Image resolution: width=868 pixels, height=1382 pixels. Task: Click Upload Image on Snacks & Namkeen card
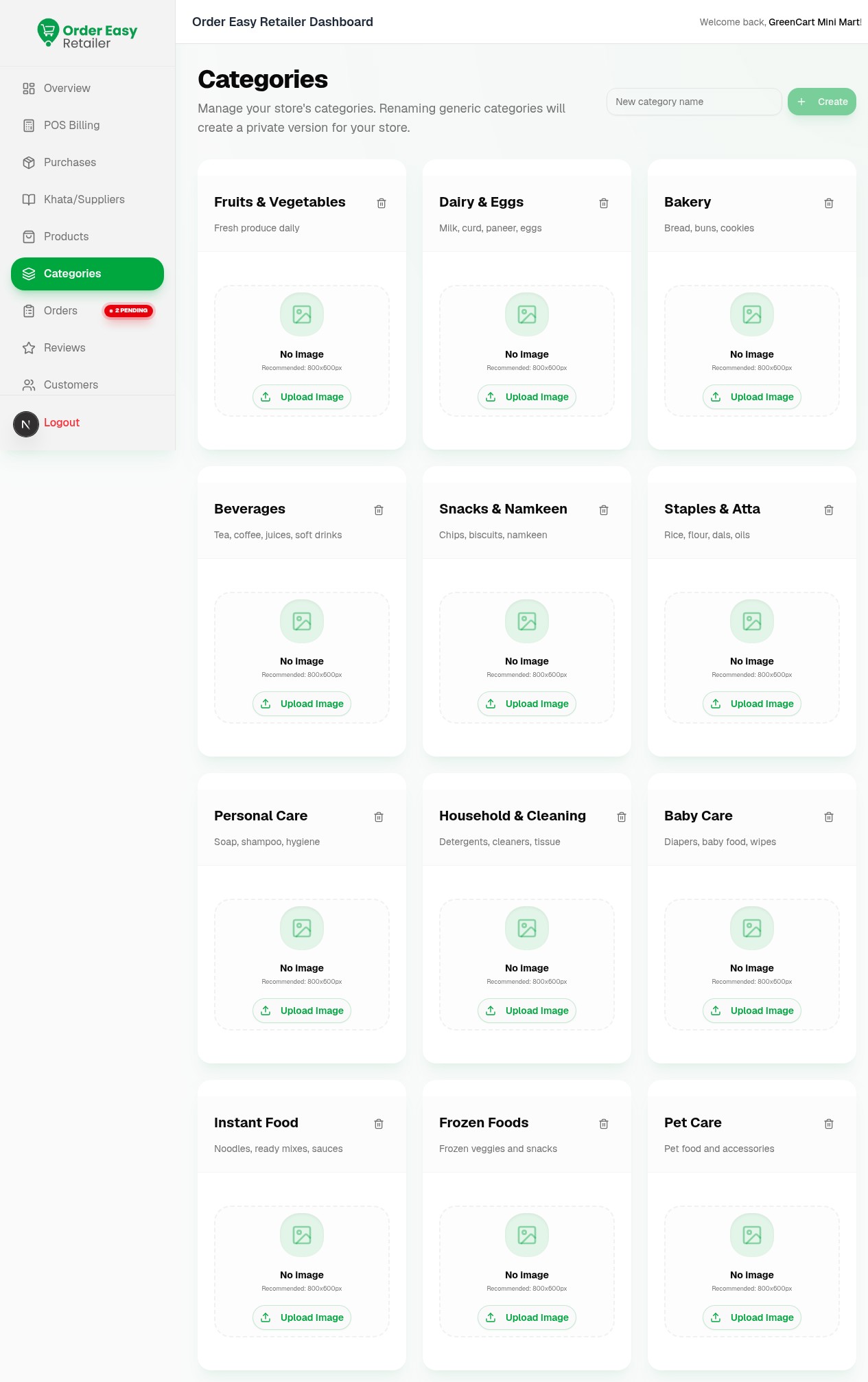coord(527,704)
